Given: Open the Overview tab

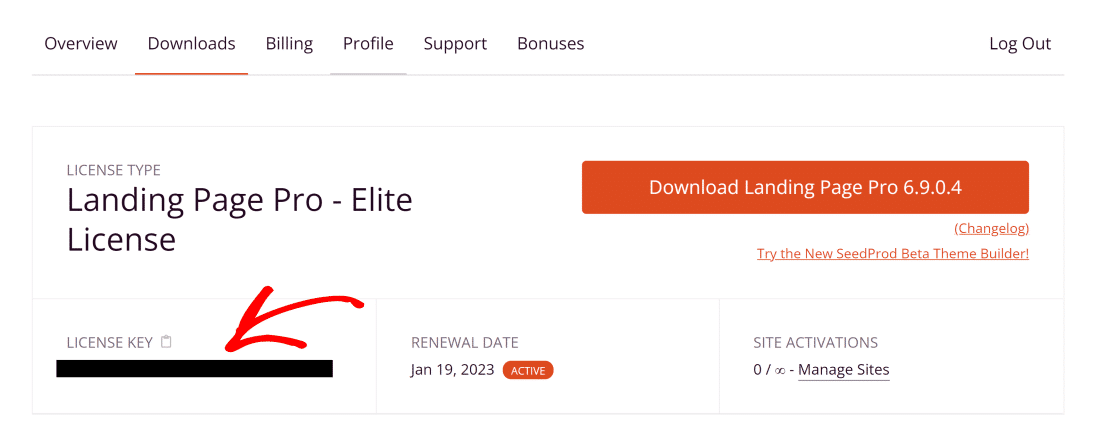Looking at the screenshot, I should coord(80,44).
